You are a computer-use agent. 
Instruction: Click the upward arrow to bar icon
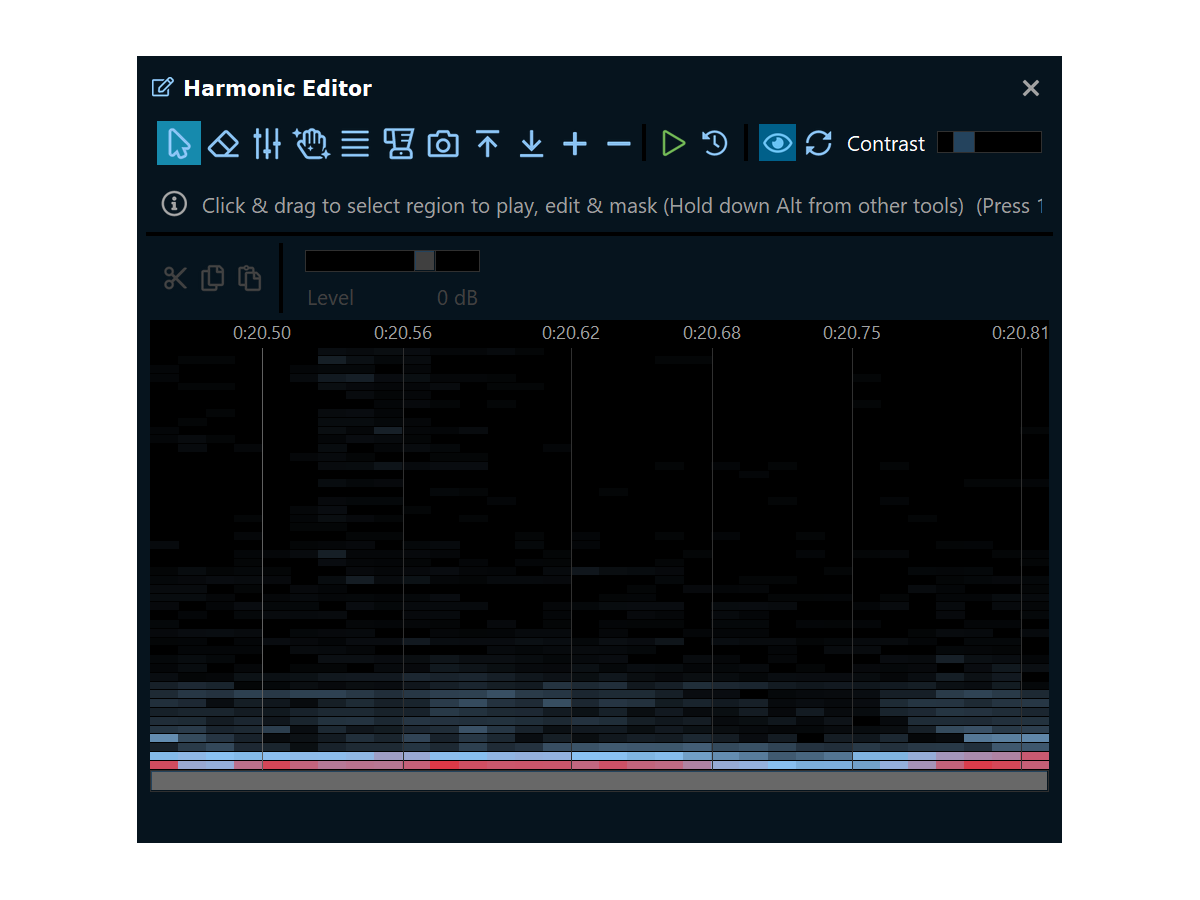[487, 143]
